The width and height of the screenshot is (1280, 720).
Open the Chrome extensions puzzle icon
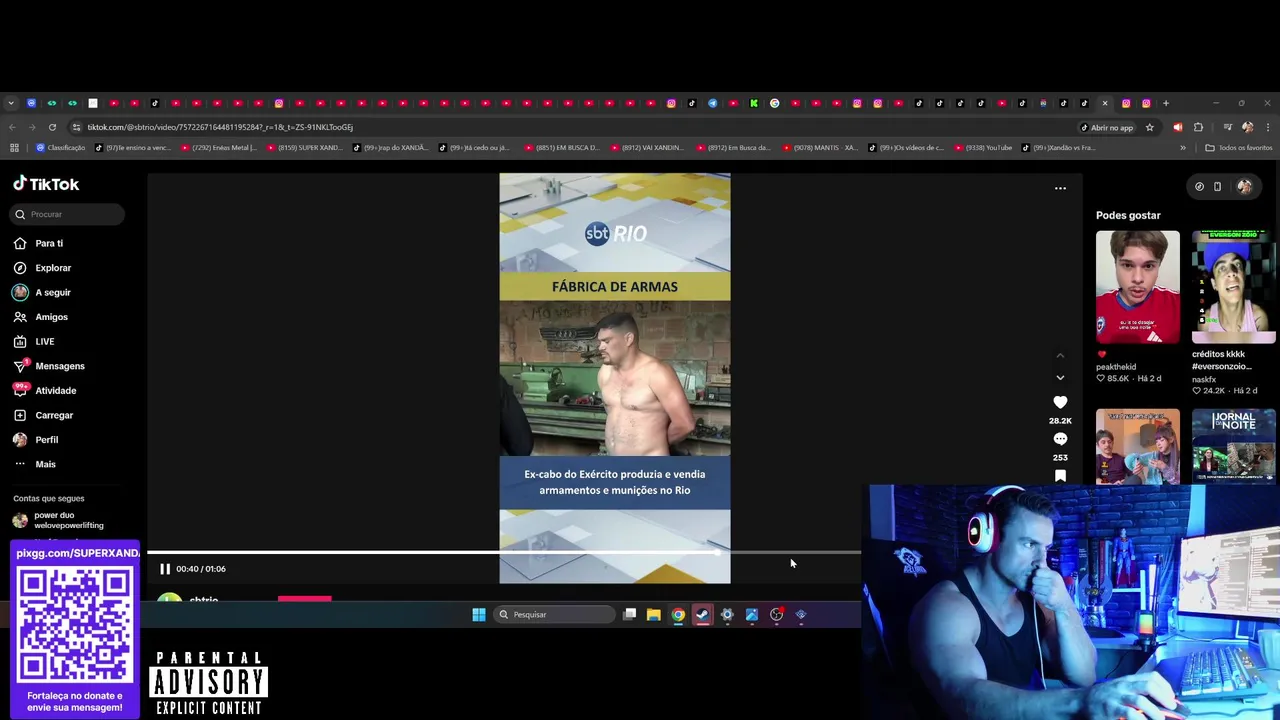1198,127
